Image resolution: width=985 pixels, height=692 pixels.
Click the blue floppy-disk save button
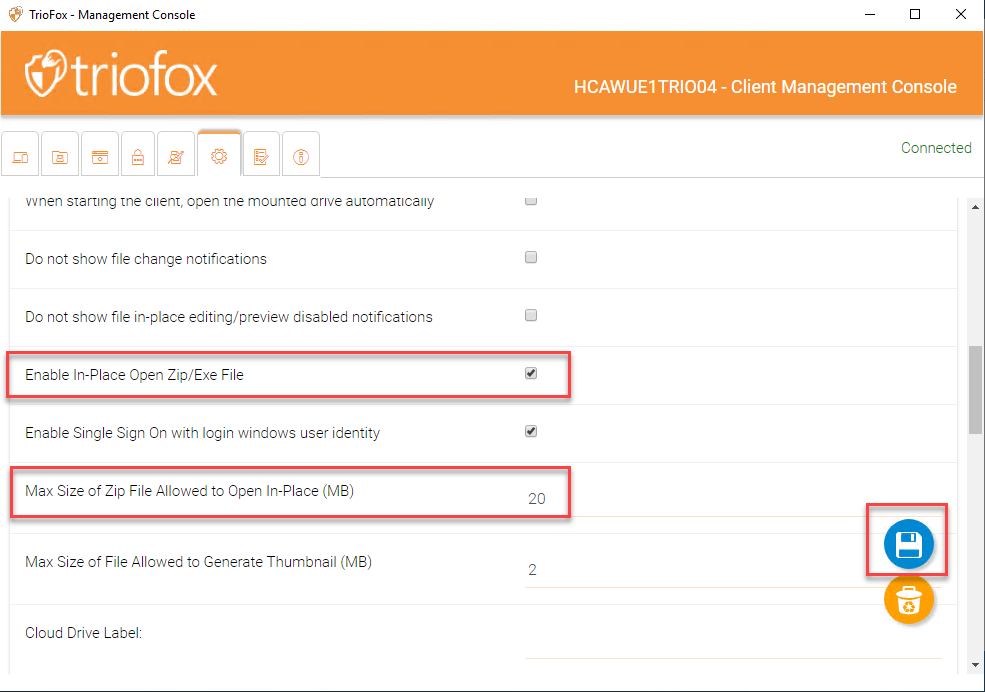click(x=908, y=544)
